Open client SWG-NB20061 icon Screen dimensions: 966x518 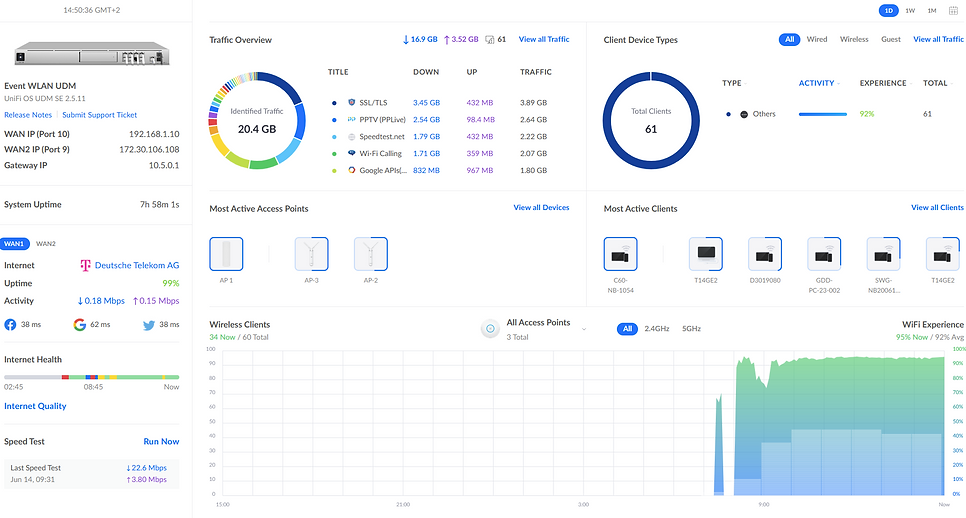[x=883, y=254]
